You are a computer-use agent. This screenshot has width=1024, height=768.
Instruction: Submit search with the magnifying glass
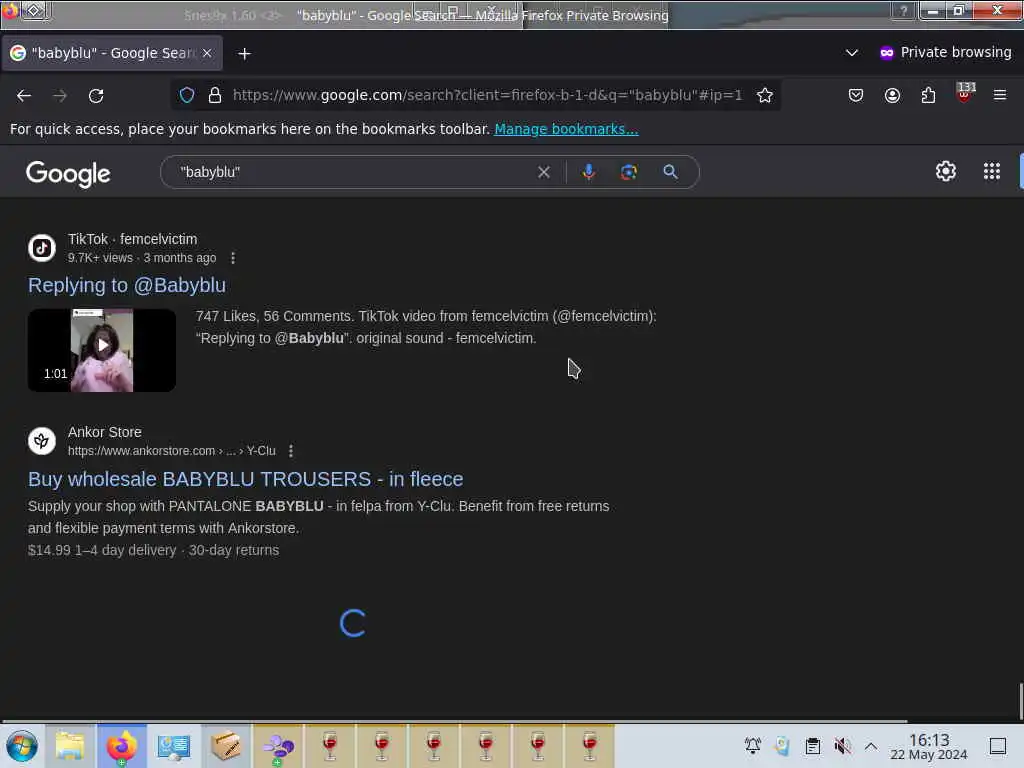(670, 172)
